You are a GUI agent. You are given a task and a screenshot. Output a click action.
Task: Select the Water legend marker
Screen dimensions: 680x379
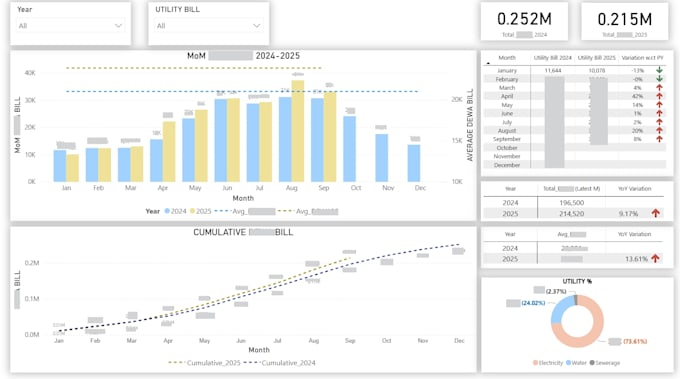(x=568, y=363)
